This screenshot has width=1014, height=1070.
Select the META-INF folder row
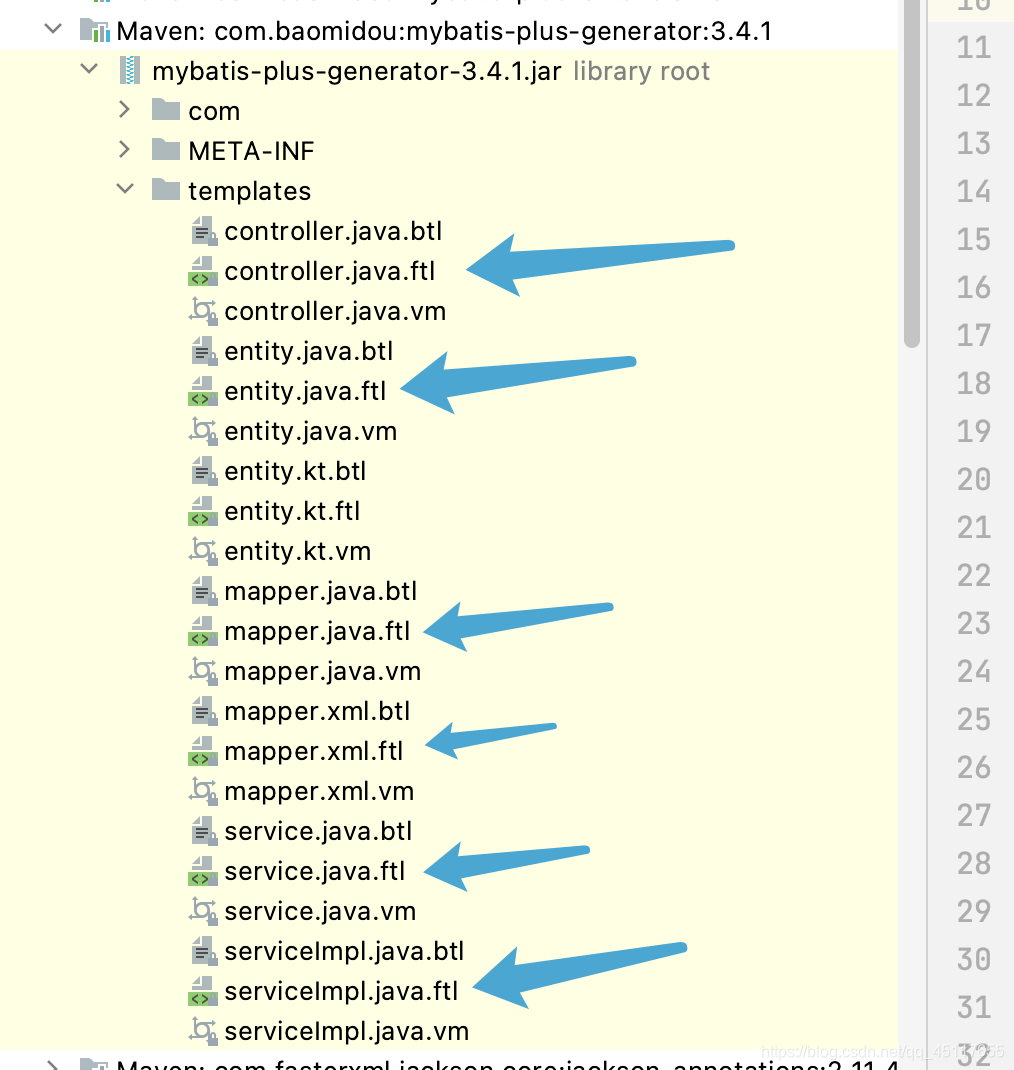(251, 151)
